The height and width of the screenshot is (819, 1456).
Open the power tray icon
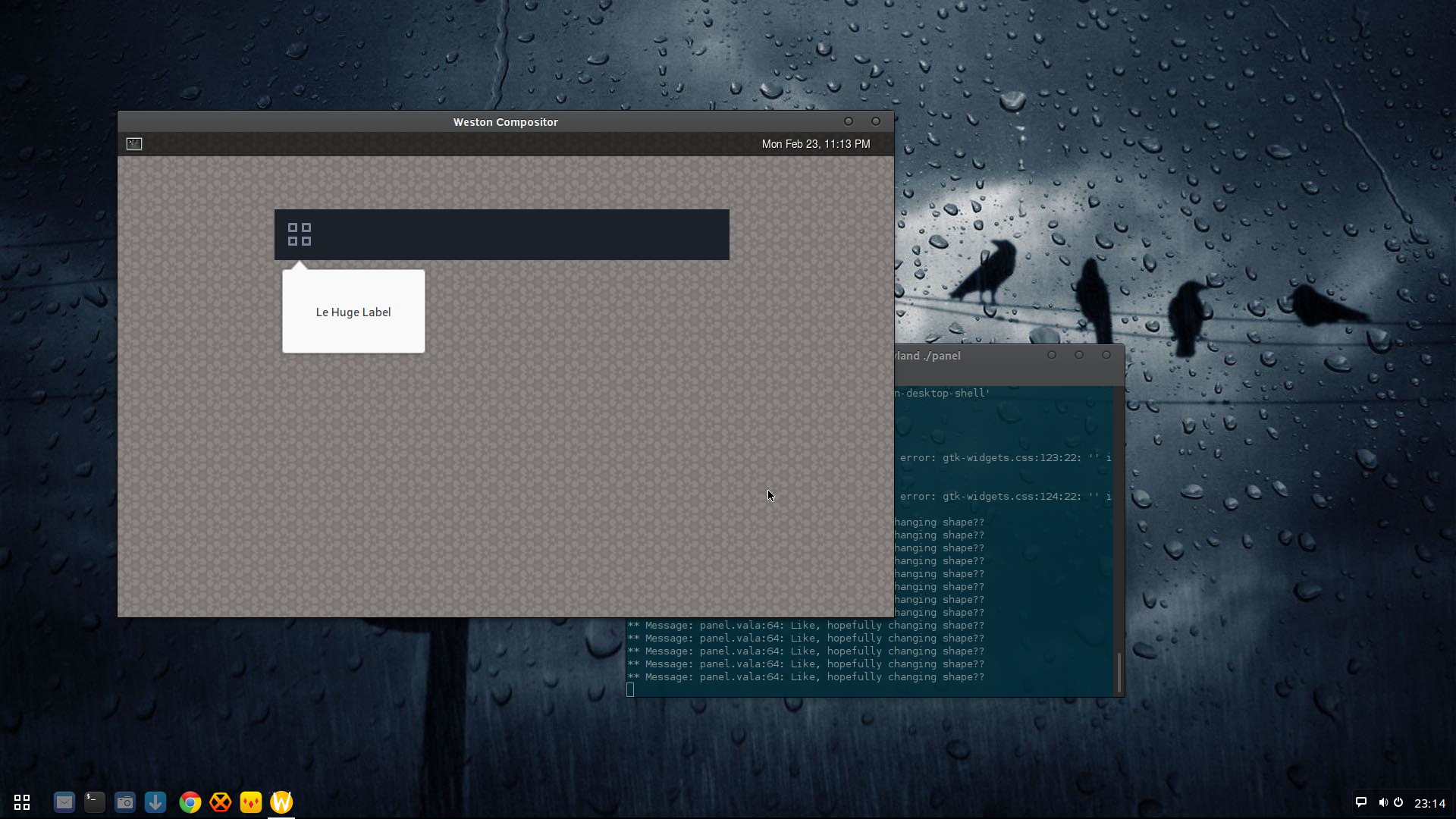coord(1398,802)
